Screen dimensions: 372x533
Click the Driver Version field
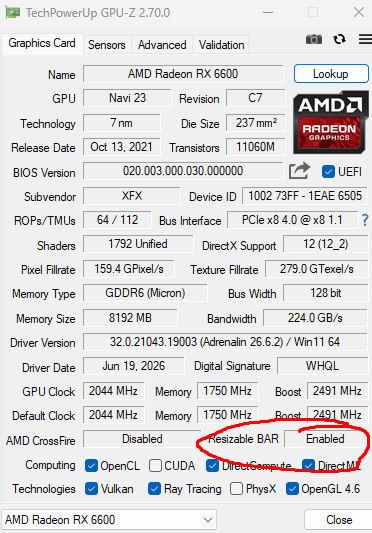pyautogui.click(x=225, y=342)
